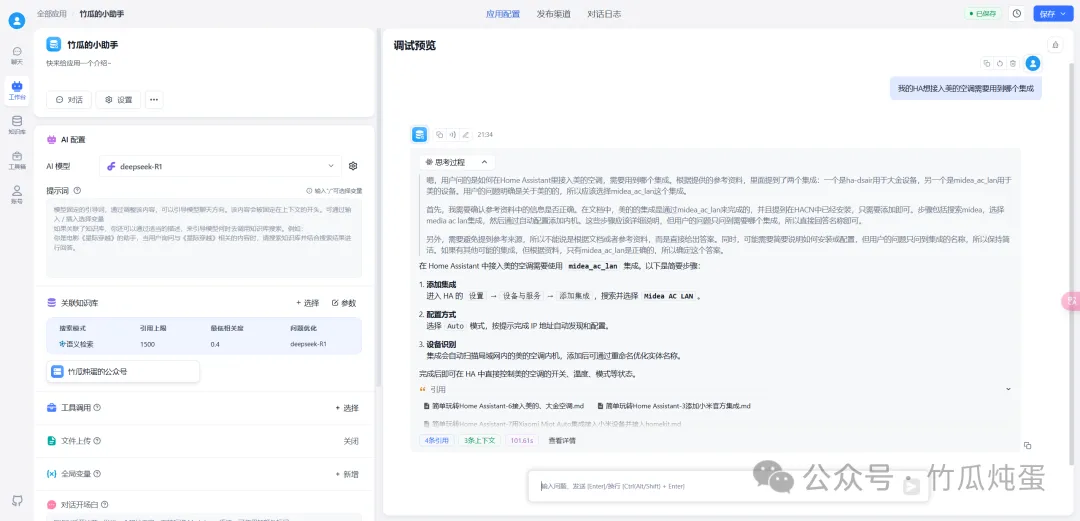1080x521 pixels.
Task: Click the 快来给应用一个介绍 description text
Action: pos(79,63)
